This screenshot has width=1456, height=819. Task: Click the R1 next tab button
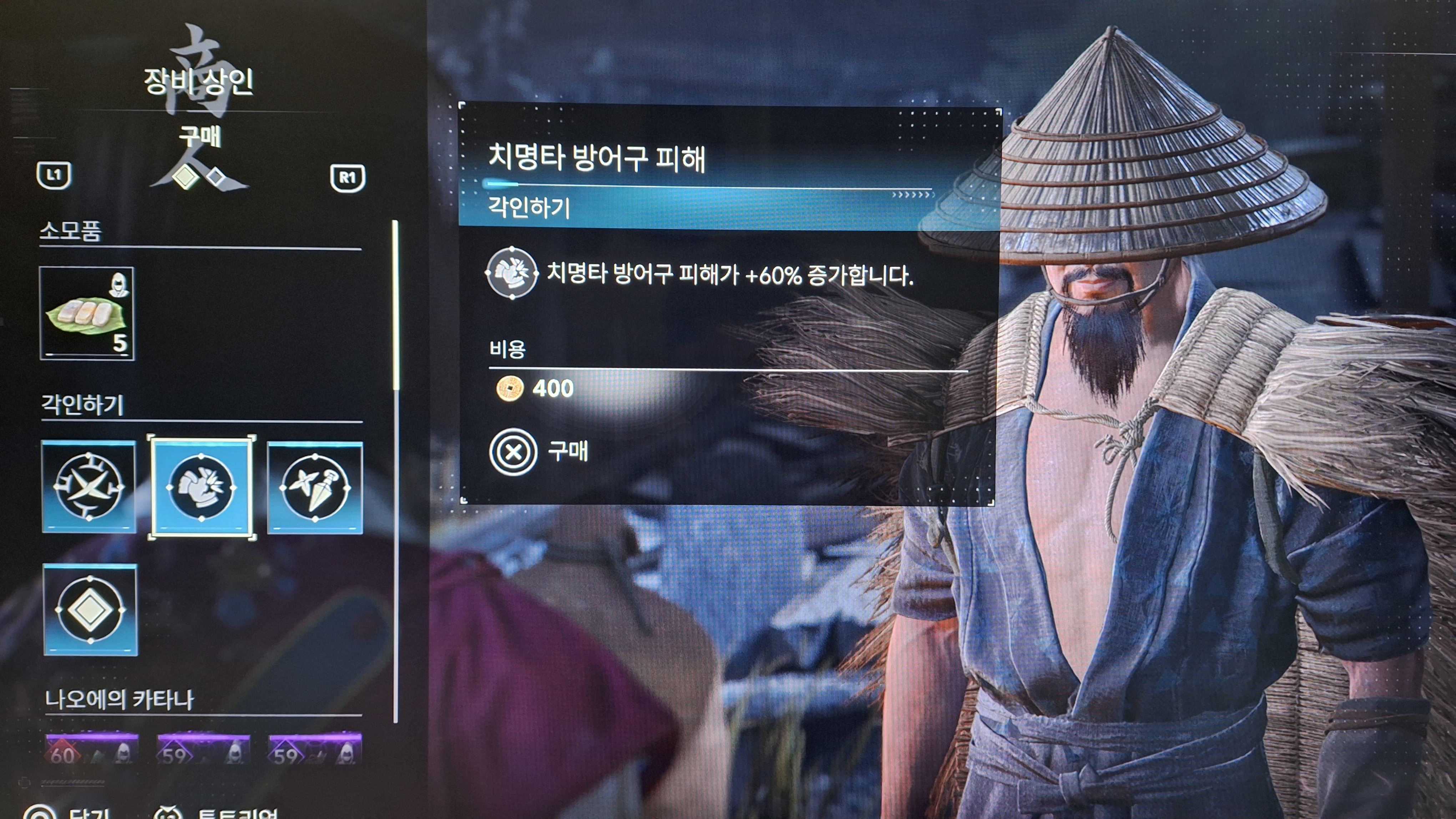click(x=348, y=178)
